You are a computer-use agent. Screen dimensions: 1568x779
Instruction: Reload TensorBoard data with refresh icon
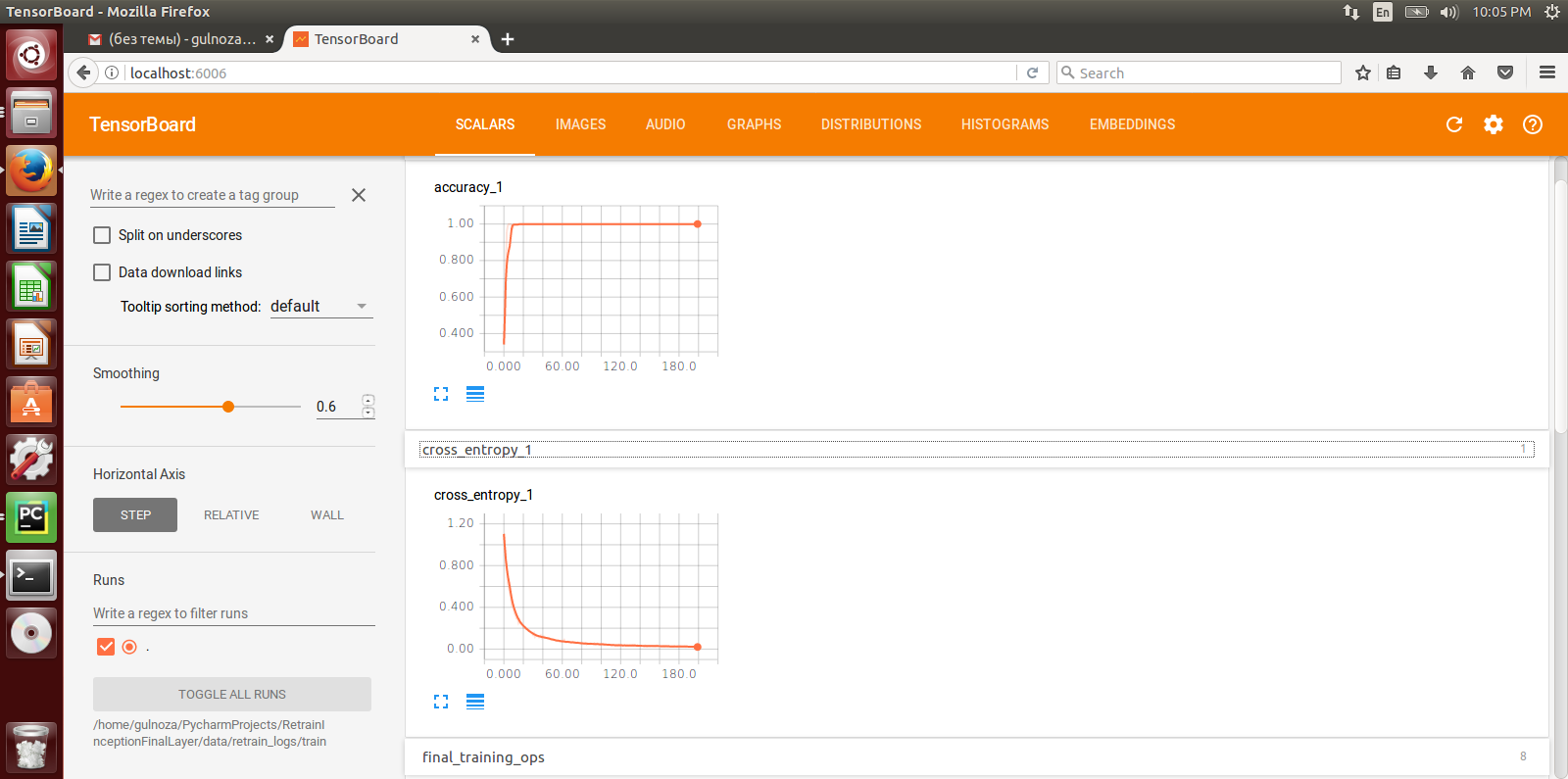1454,124
